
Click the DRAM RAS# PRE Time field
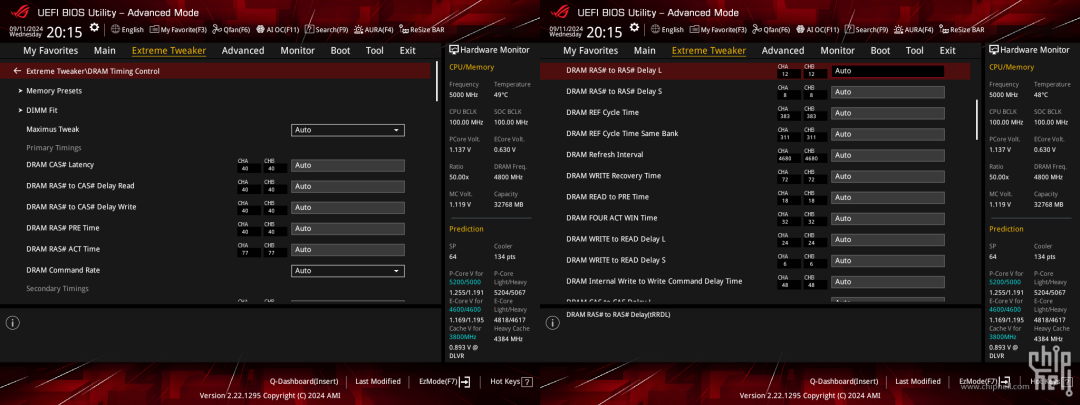(x=348, y=228)
